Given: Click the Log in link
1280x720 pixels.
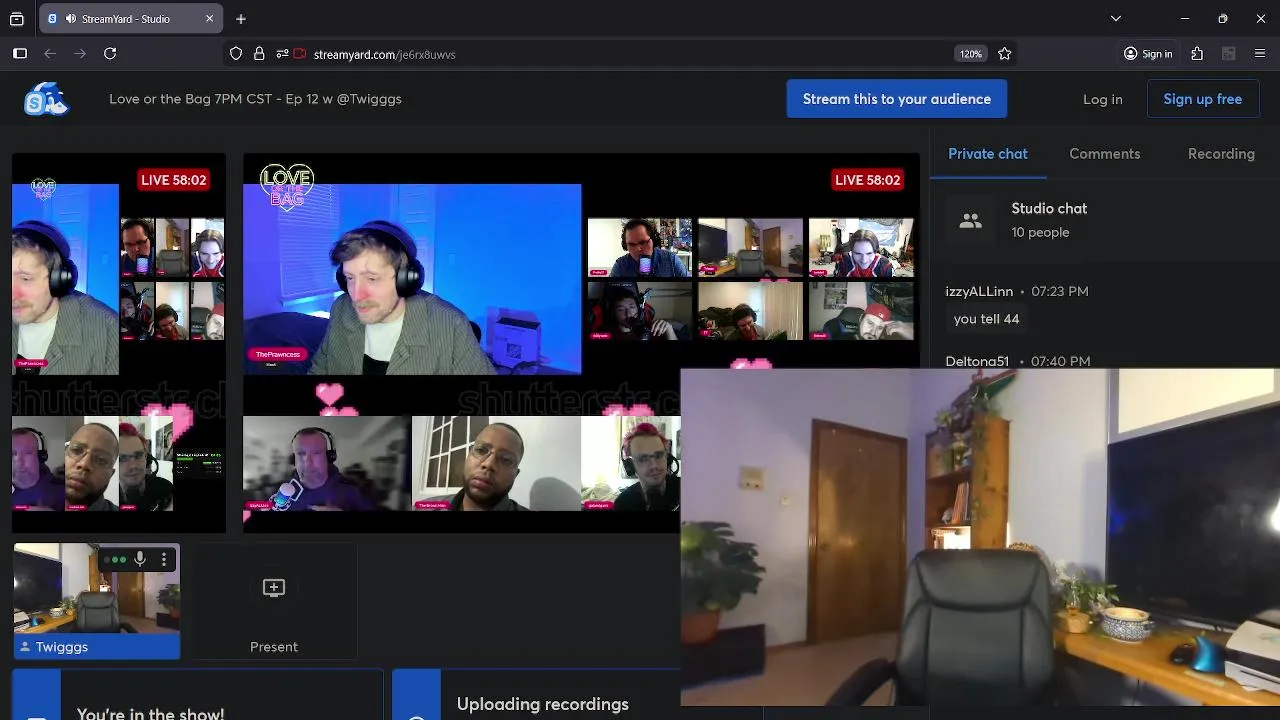Looking at the screenshot, I should pyautogui.click(x=1103, y=99).
